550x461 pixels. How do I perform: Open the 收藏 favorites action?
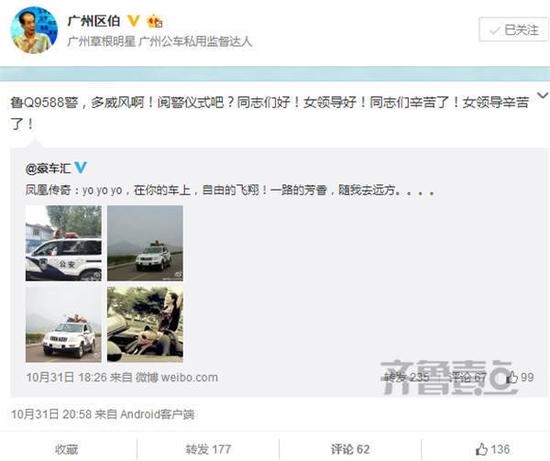point(66,449)
